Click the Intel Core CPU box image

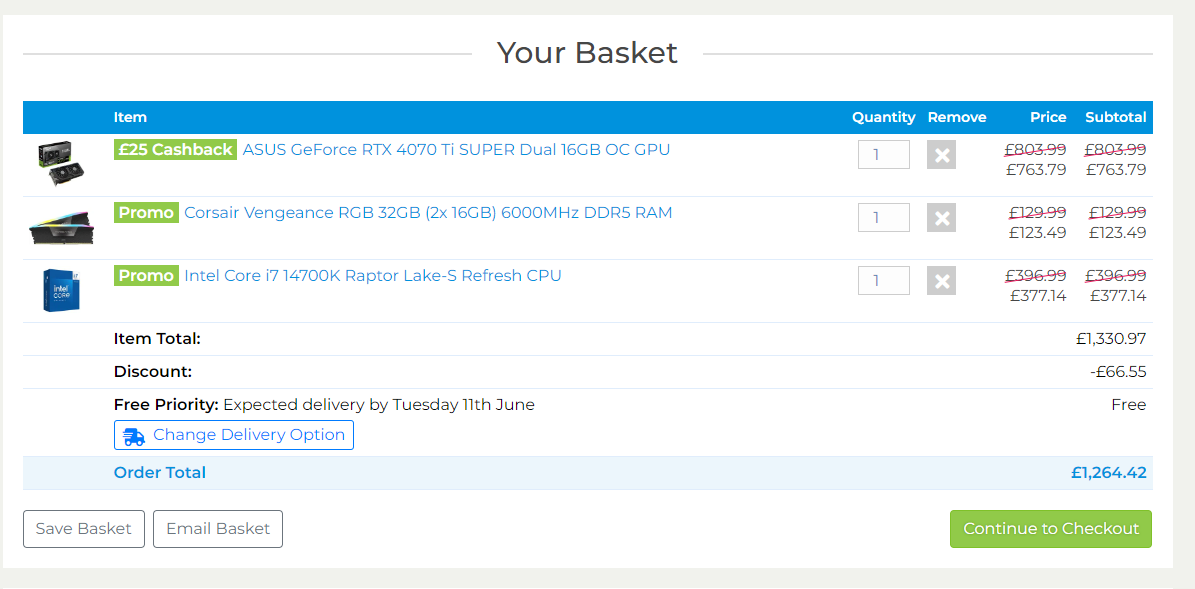[x=61, y=290]
